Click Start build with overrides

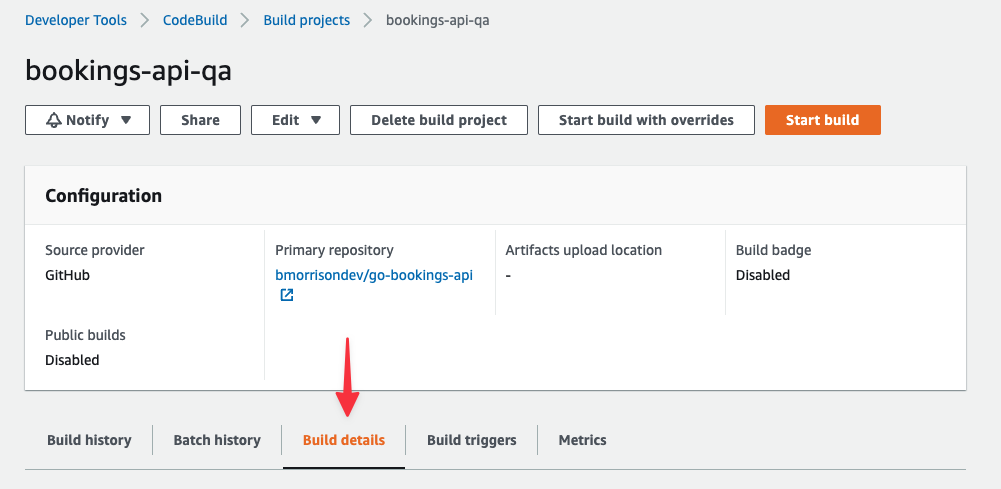(x=646, y=120)
